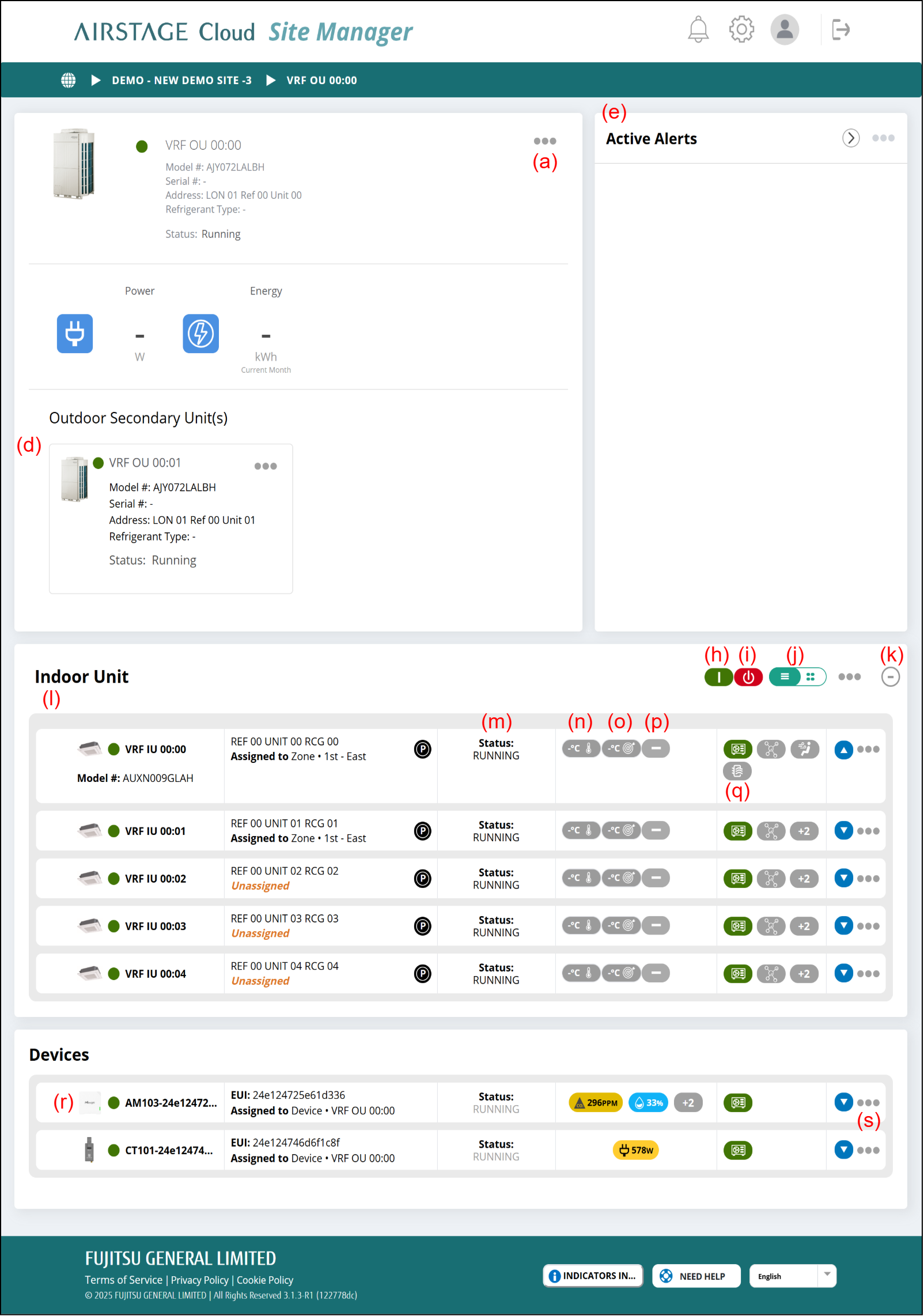Click the 296PPM CO2 indicator badge

(x=596, y=1103)
